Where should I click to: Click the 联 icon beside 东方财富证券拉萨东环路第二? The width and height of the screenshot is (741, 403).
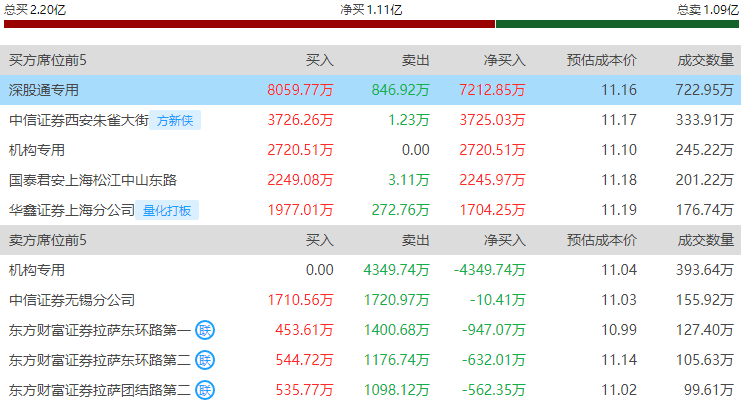[x=205, y=360]
